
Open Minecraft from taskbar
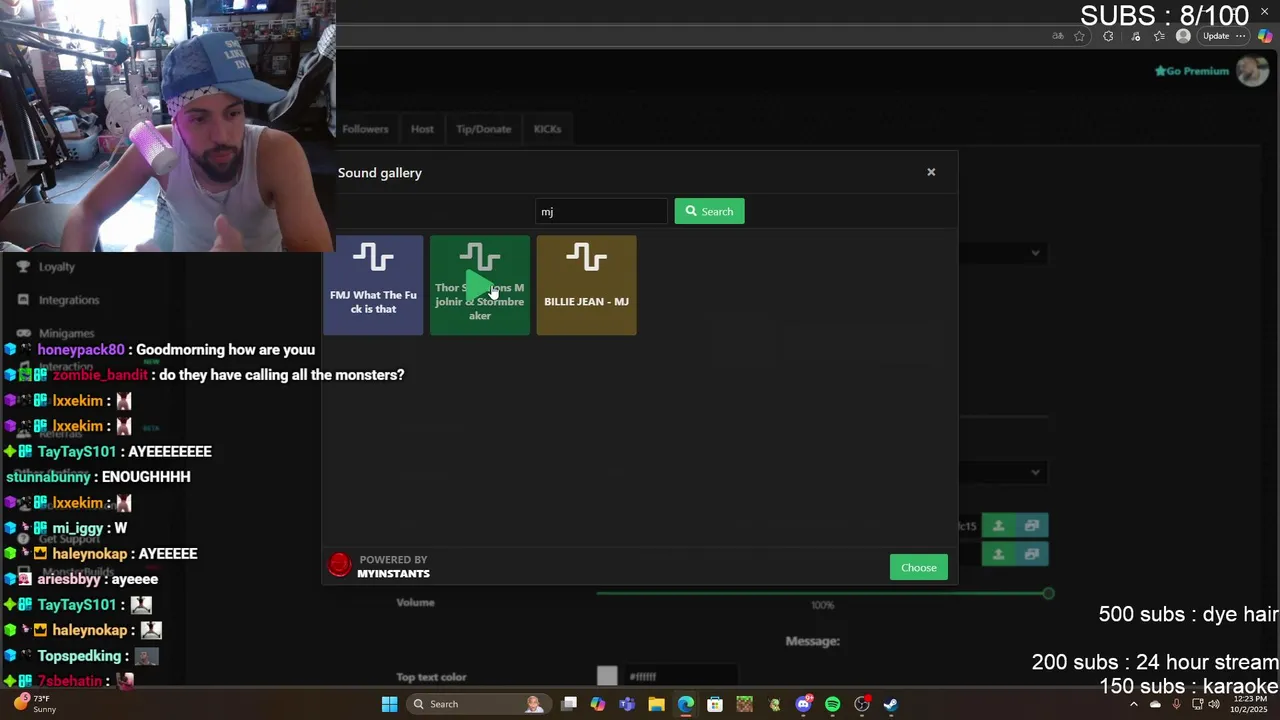coord(744,704)
